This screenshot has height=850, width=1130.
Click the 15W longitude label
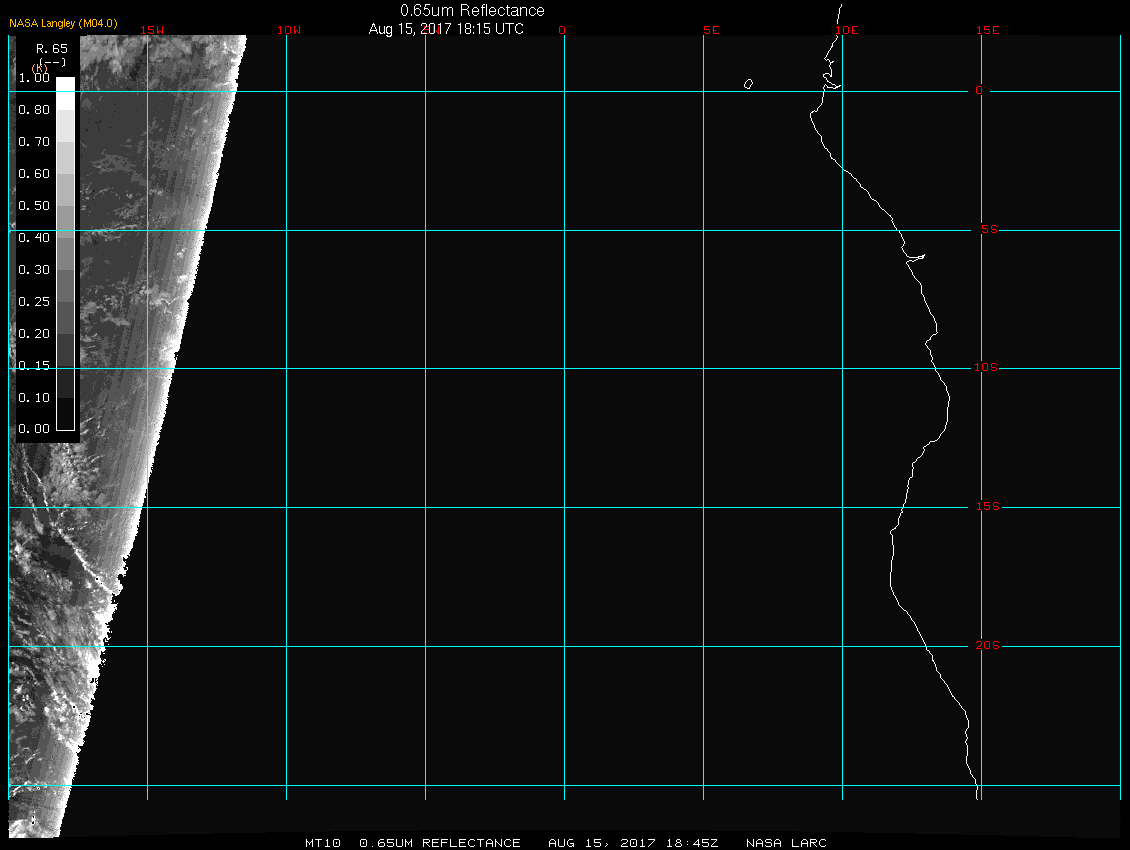[x=152, y=30]
